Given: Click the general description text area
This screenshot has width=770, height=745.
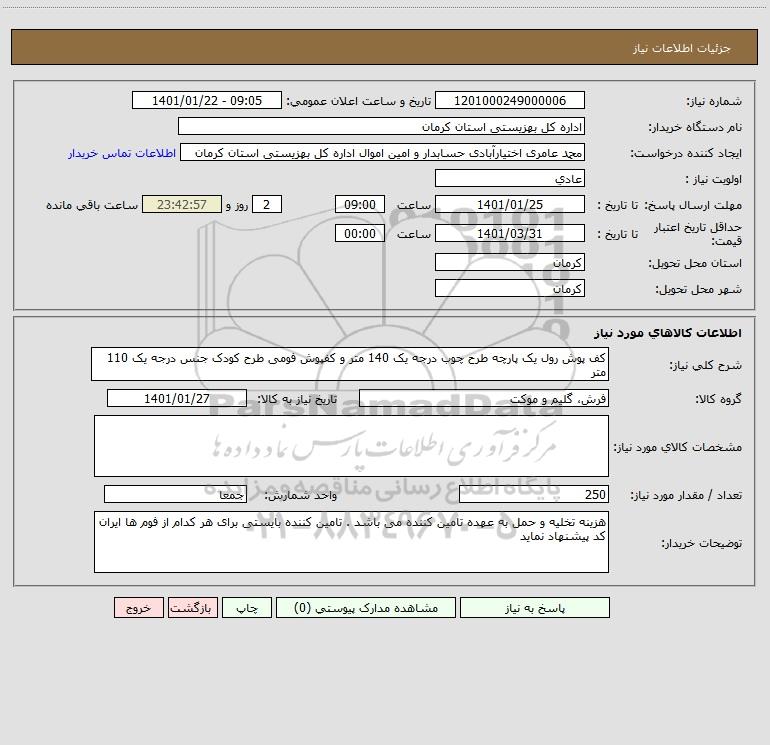Looking at the screenshot, I should (x=350, y=364).
